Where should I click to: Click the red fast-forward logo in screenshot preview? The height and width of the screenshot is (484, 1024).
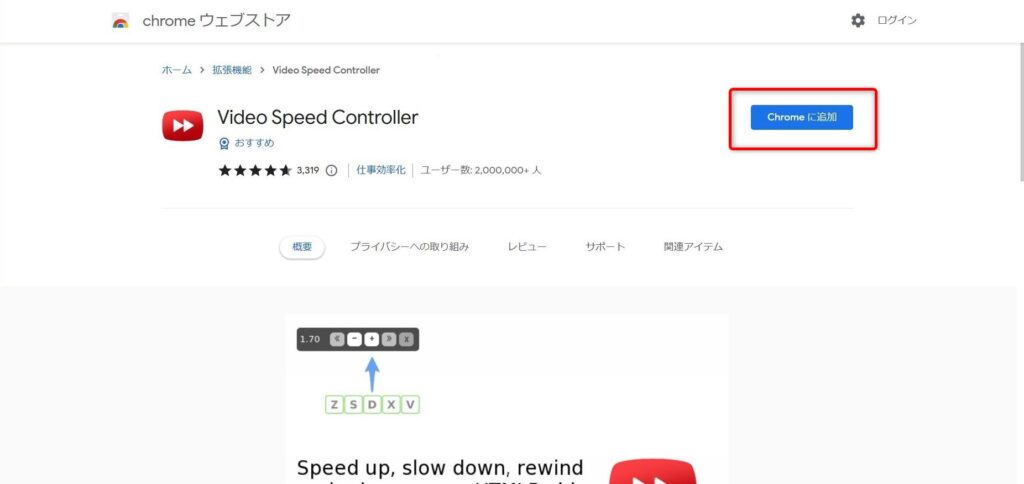pyautogui.click(x=652, y=472)
